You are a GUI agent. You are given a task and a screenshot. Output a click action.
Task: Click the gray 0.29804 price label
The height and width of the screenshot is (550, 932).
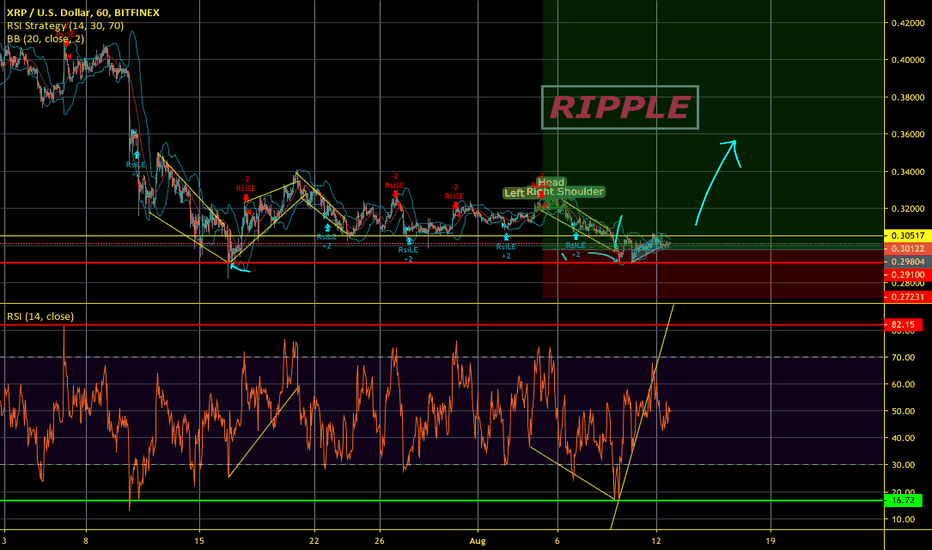click(x=908, y=262)
